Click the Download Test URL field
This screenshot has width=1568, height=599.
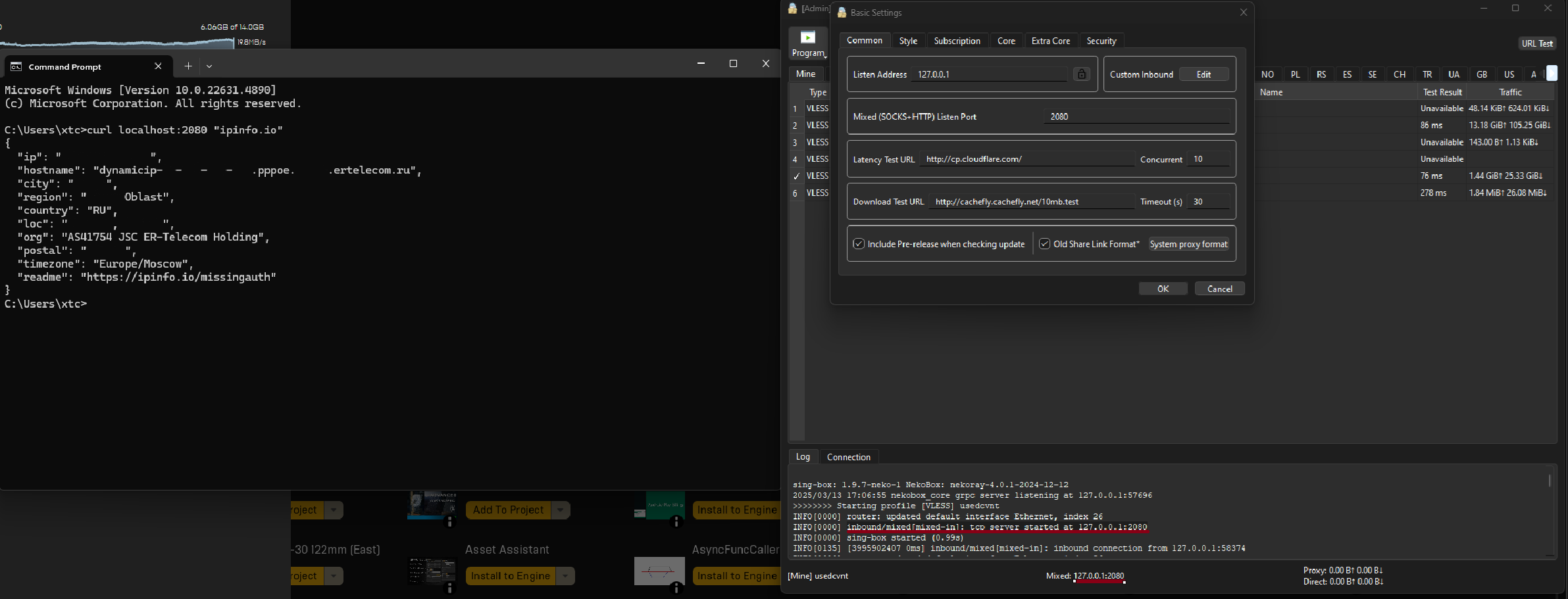(1032, 202)
